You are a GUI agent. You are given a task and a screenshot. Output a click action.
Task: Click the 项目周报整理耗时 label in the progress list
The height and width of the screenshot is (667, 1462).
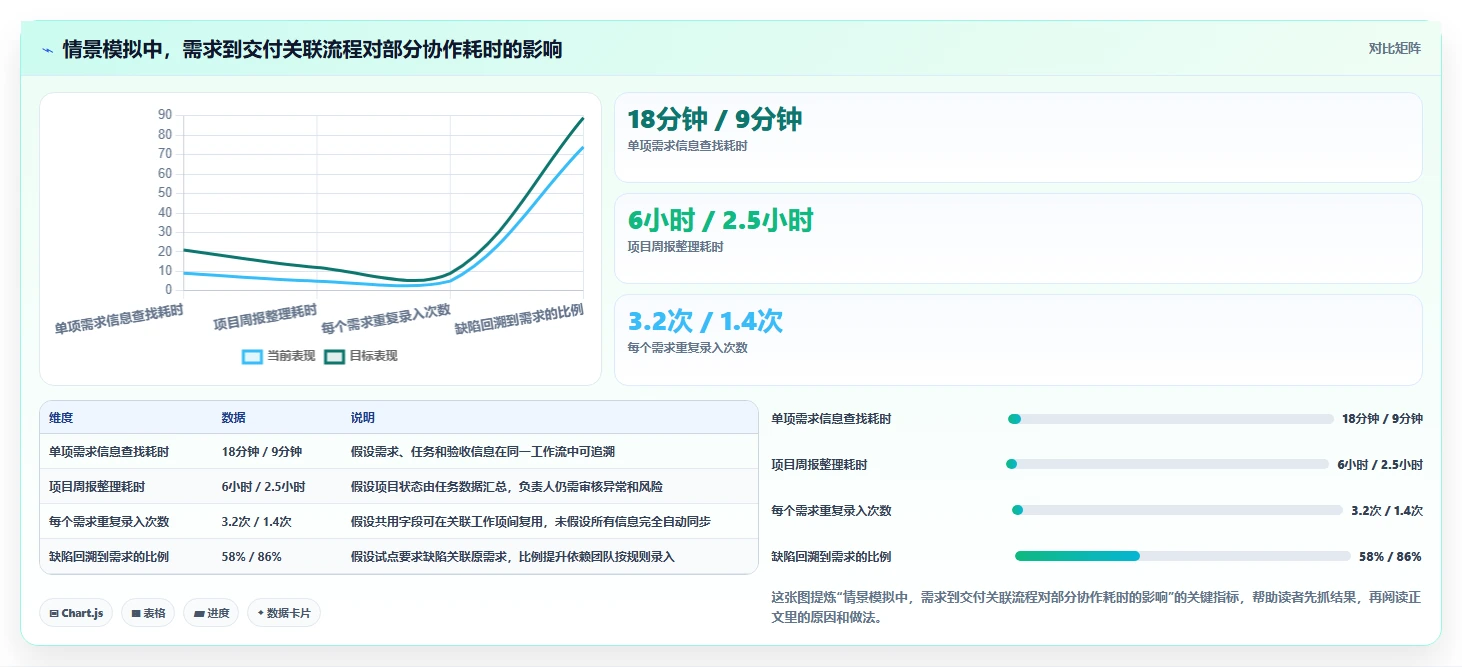(819, 464)
